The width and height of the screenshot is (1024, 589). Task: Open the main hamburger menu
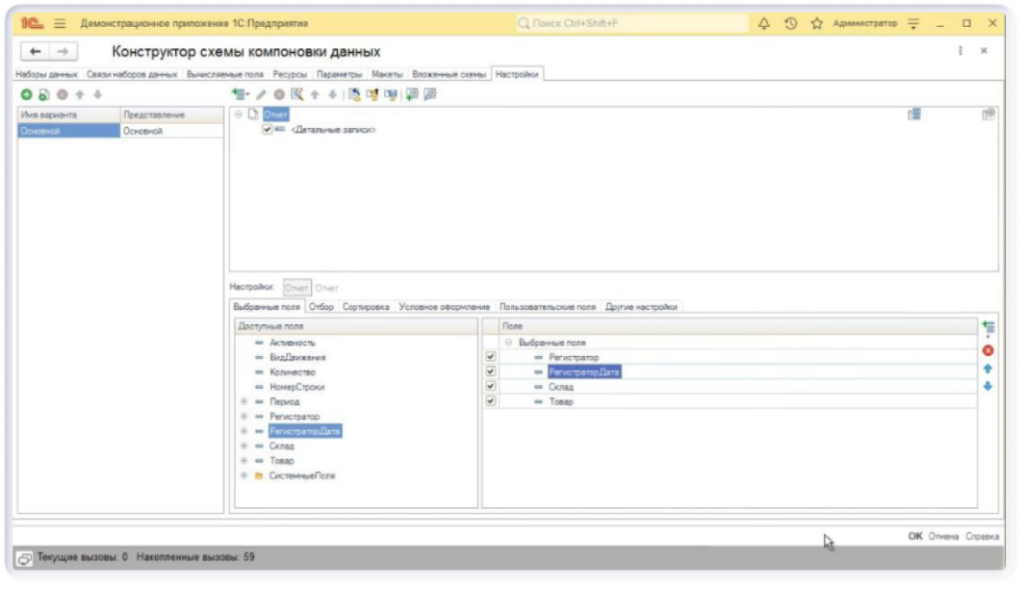pos(60,23)
